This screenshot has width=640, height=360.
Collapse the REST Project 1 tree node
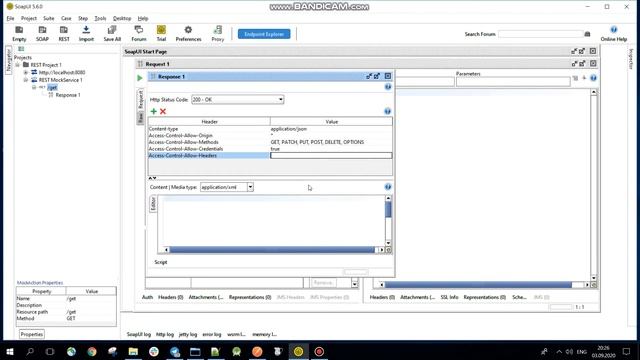pos(18,65)
